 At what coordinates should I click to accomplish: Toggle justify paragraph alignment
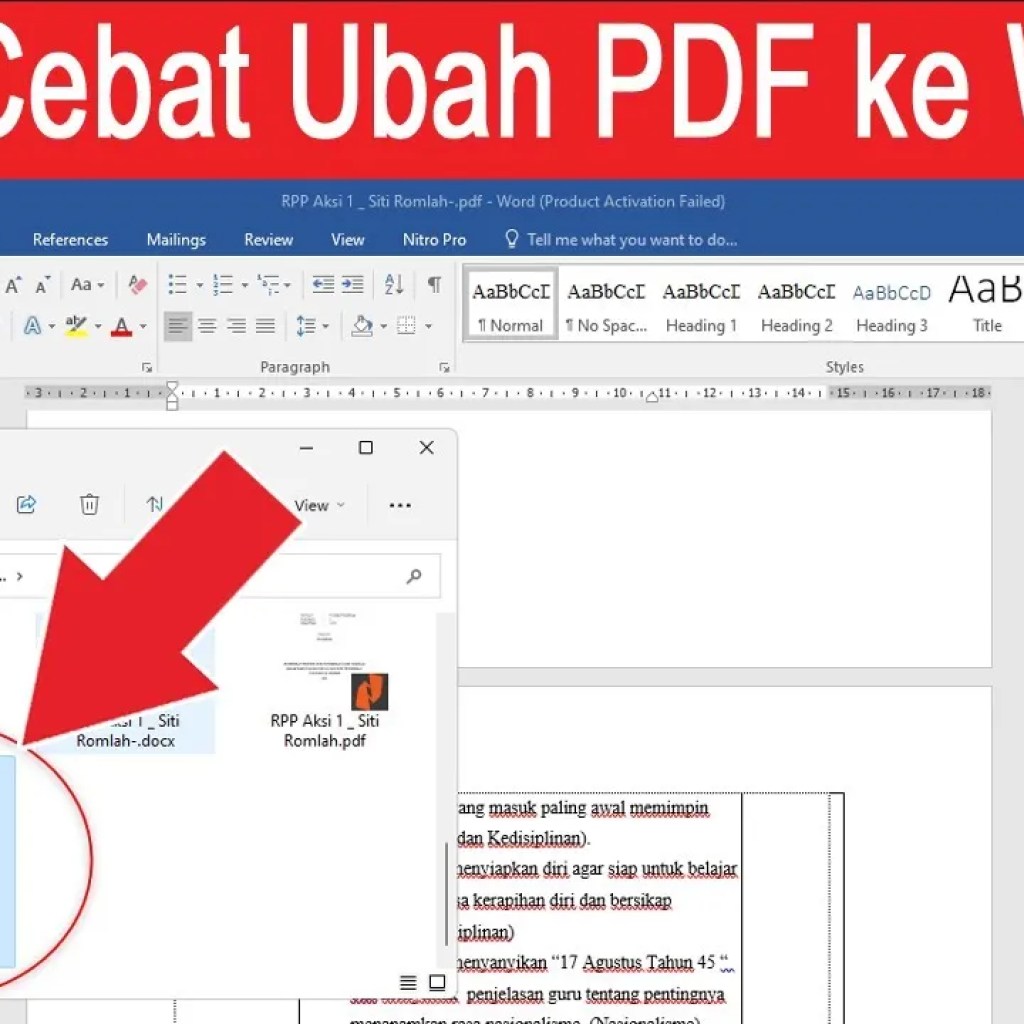coord(265,326)
